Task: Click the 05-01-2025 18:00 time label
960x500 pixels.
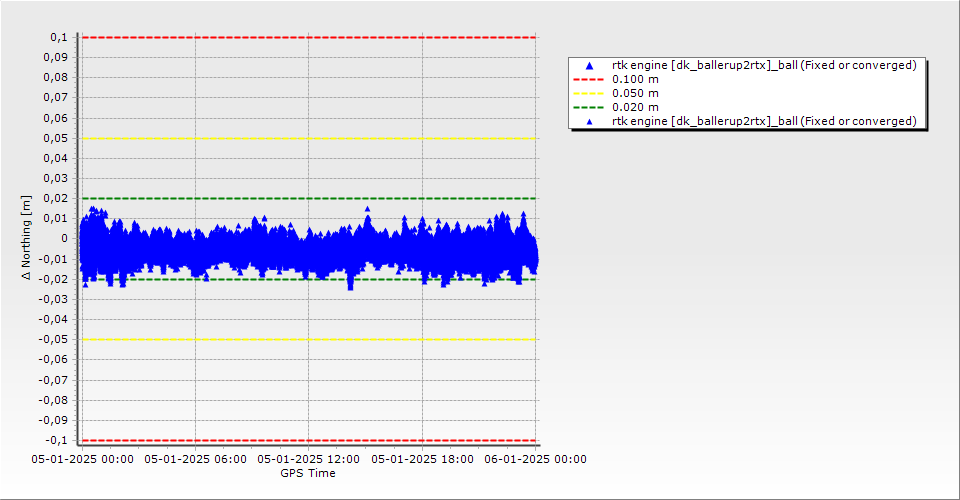Action: [422, 459]
